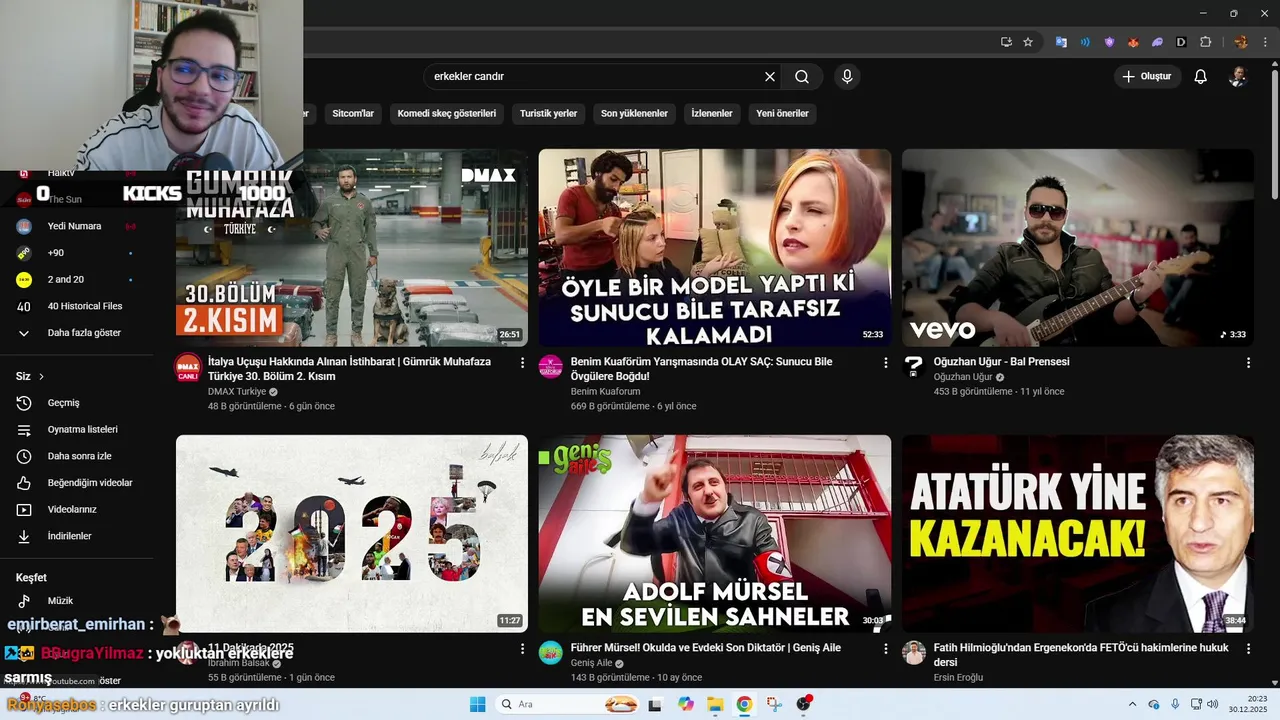Open the Gümrük Muhafaza video thumbnail

352,248
